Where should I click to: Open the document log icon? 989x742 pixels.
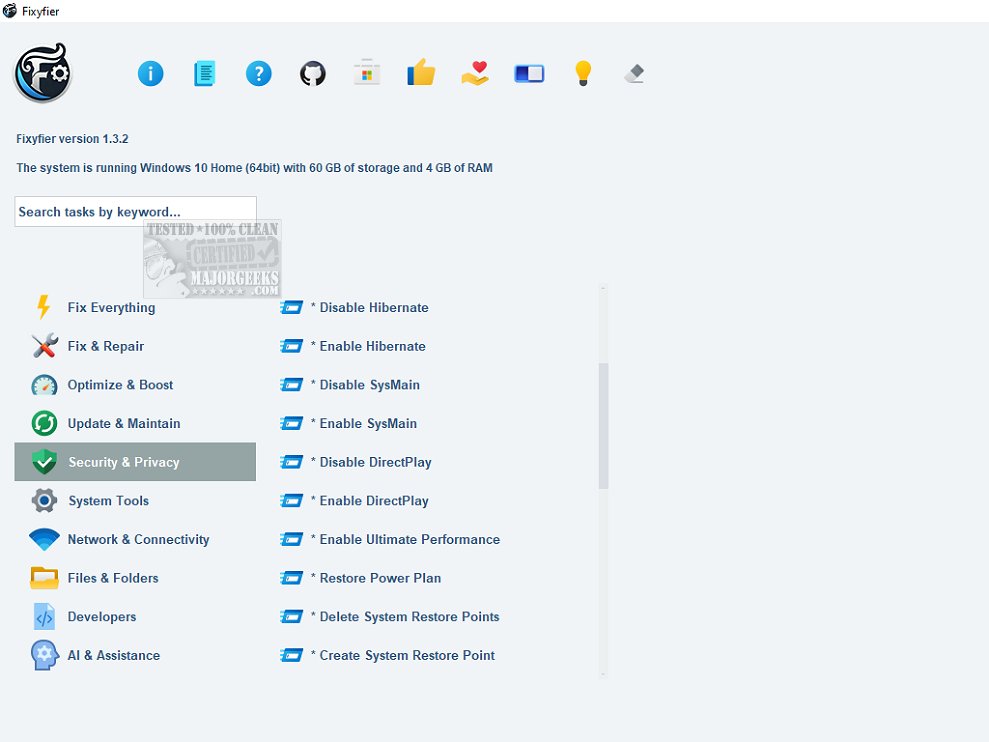204,74
